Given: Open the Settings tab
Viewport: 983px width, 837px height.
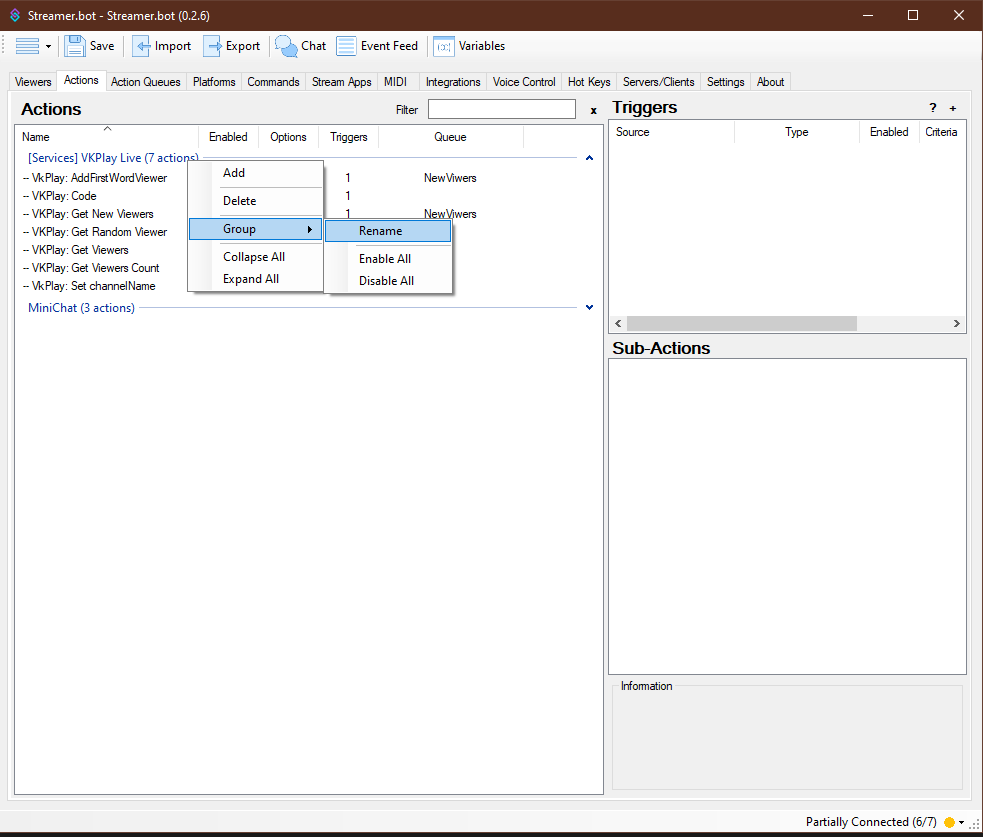Looking at the screenshot, I should point(725,82).
